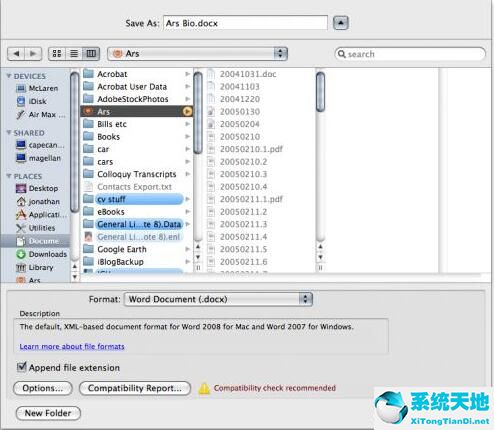
Task: Click the arrow beside the Ars folder
Action: point(187,111)
